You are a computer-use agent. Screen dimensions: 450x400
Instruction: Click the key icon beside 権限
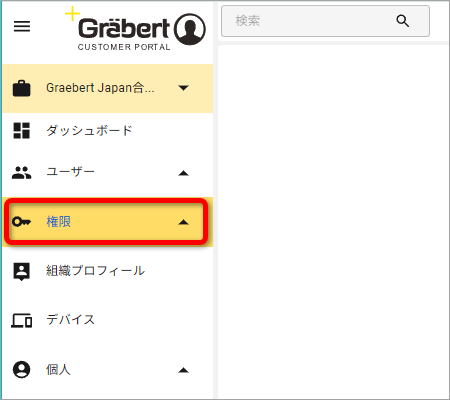[x=21, y=222]
